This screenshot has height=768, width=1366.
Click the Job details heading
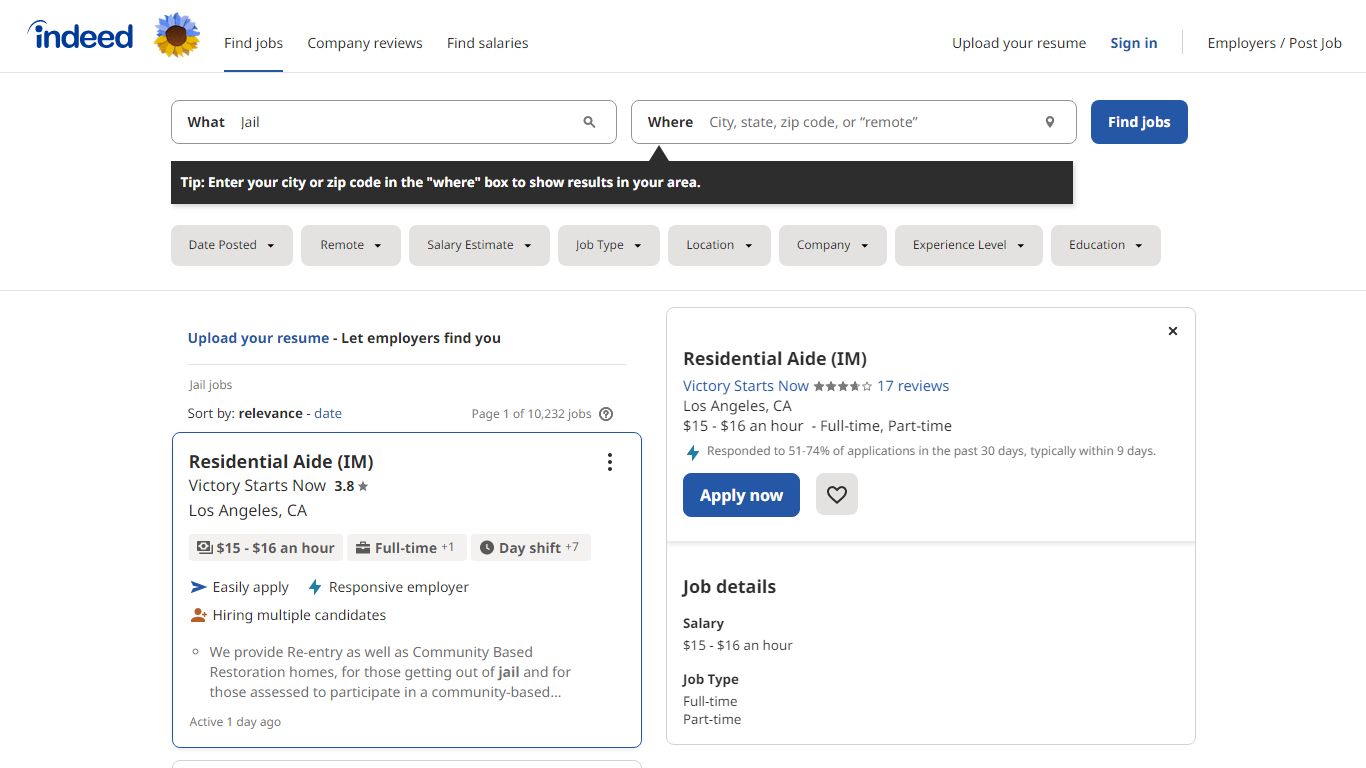tap(729, 587)
